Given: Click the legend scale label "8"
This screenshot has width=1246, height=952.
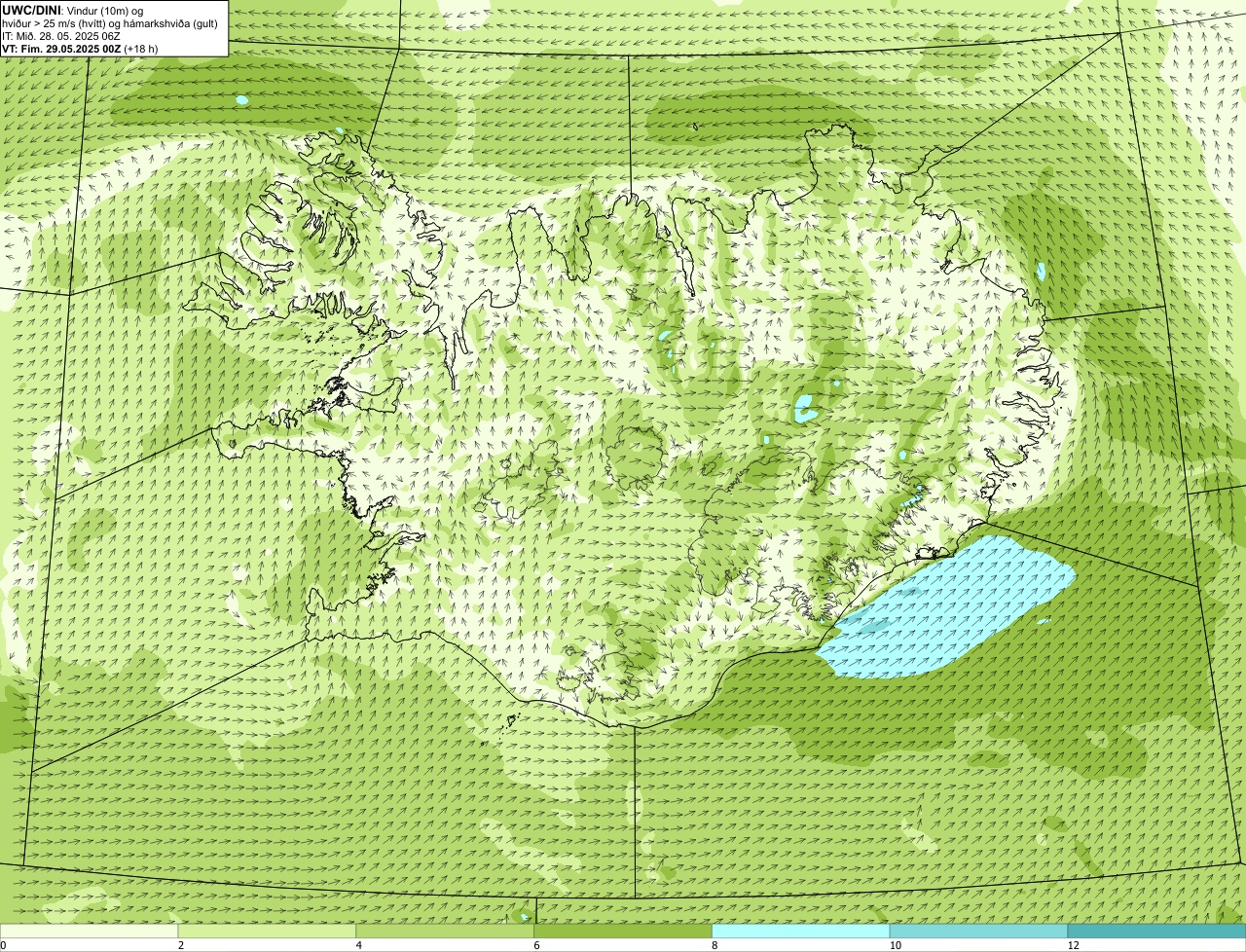Looking at the screenshot, I should 715,945.
